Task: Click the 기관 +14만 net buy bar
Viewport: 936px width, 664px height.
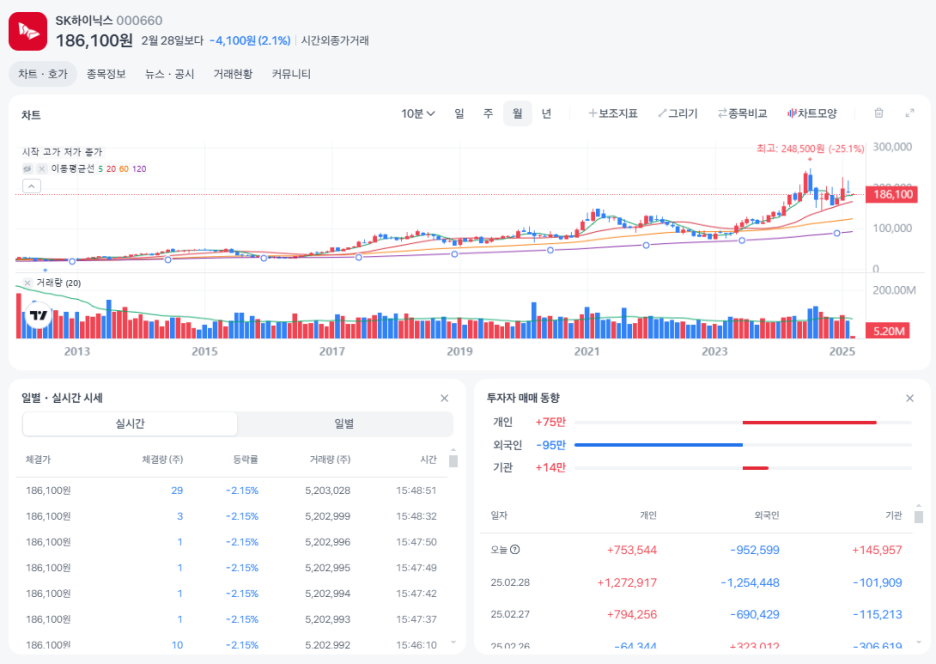Action: tap(755, 468)
